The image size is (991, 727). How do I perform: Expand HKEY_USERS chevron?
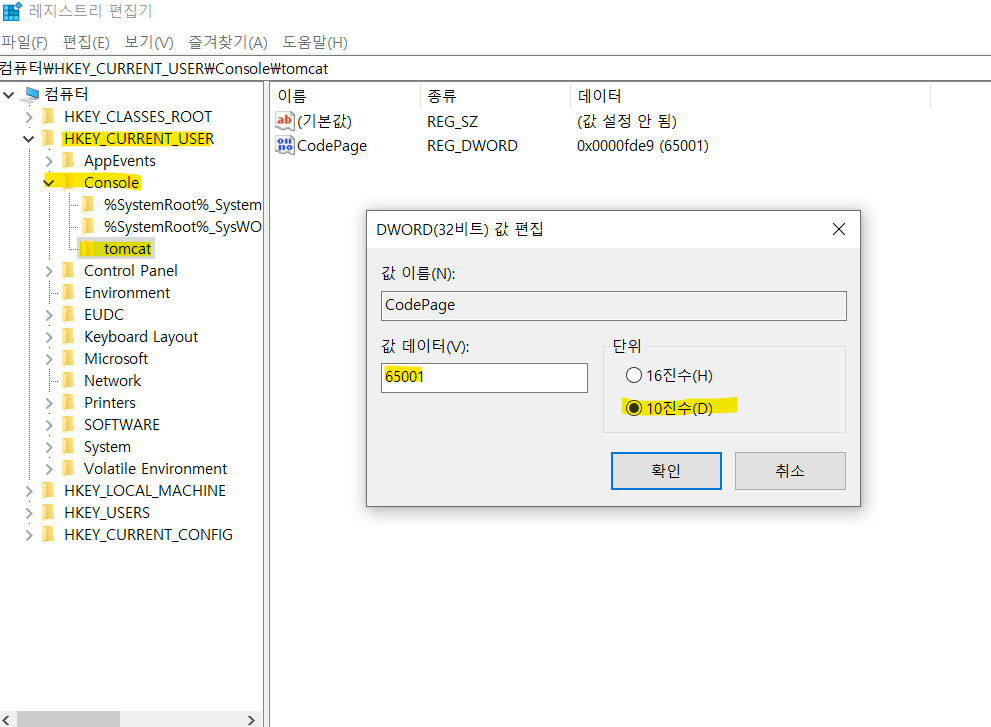coord(29,513)
